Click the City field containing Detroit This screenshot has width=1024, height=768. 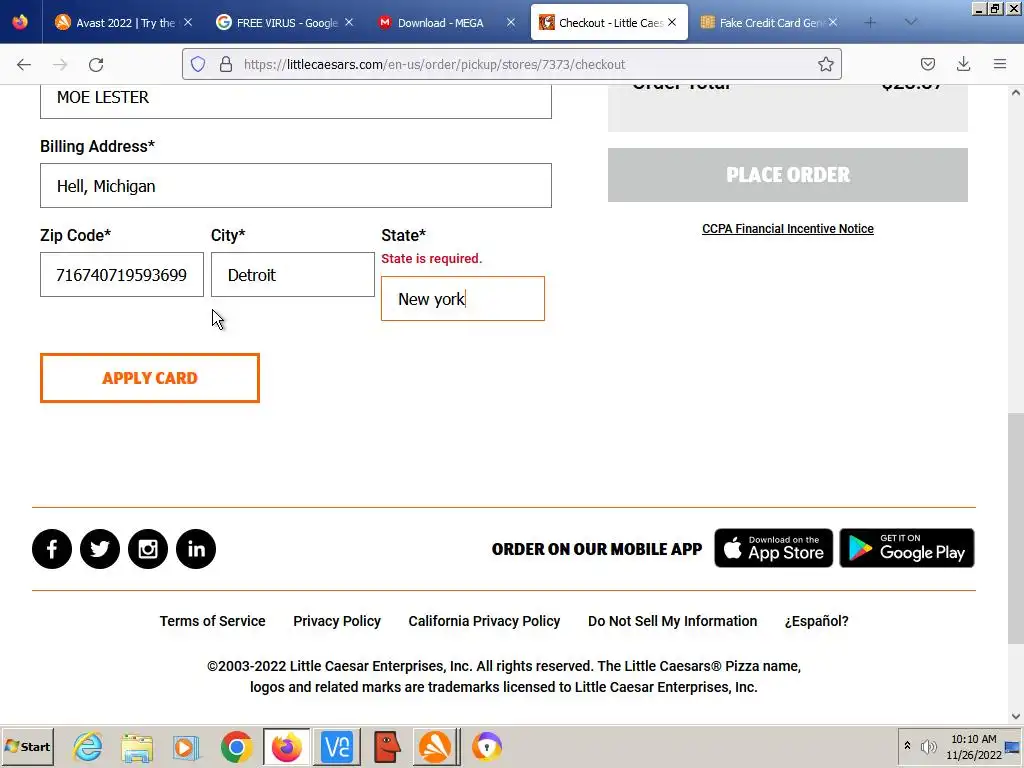(293, 274)
